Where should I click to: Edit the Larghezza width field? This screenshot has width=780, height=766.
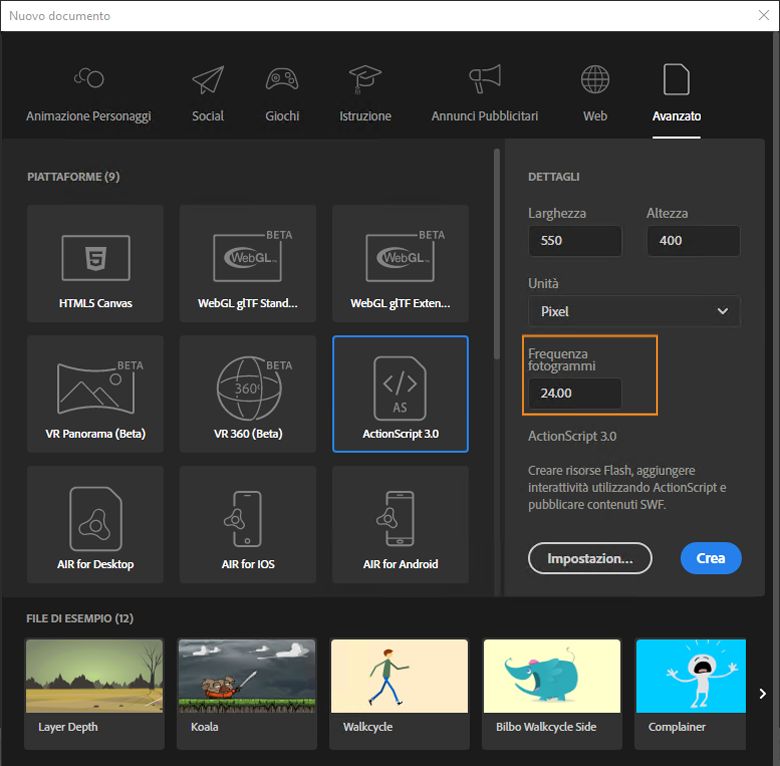click(x=575, y=241)
